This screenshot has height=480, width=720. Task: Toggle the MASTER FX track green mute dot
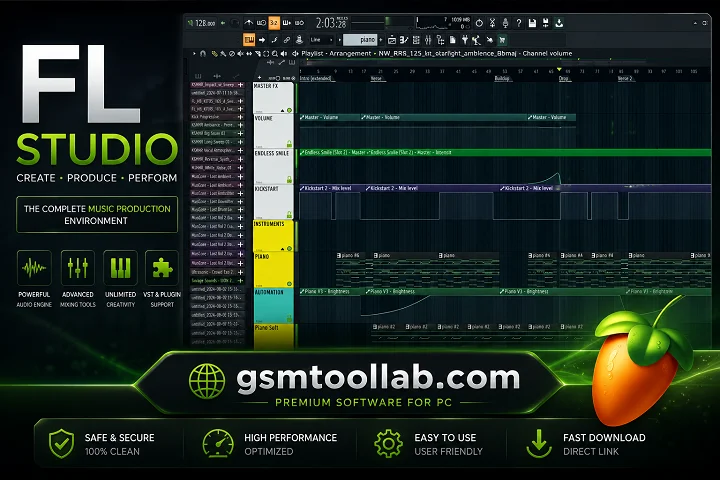tap(289, 110)
